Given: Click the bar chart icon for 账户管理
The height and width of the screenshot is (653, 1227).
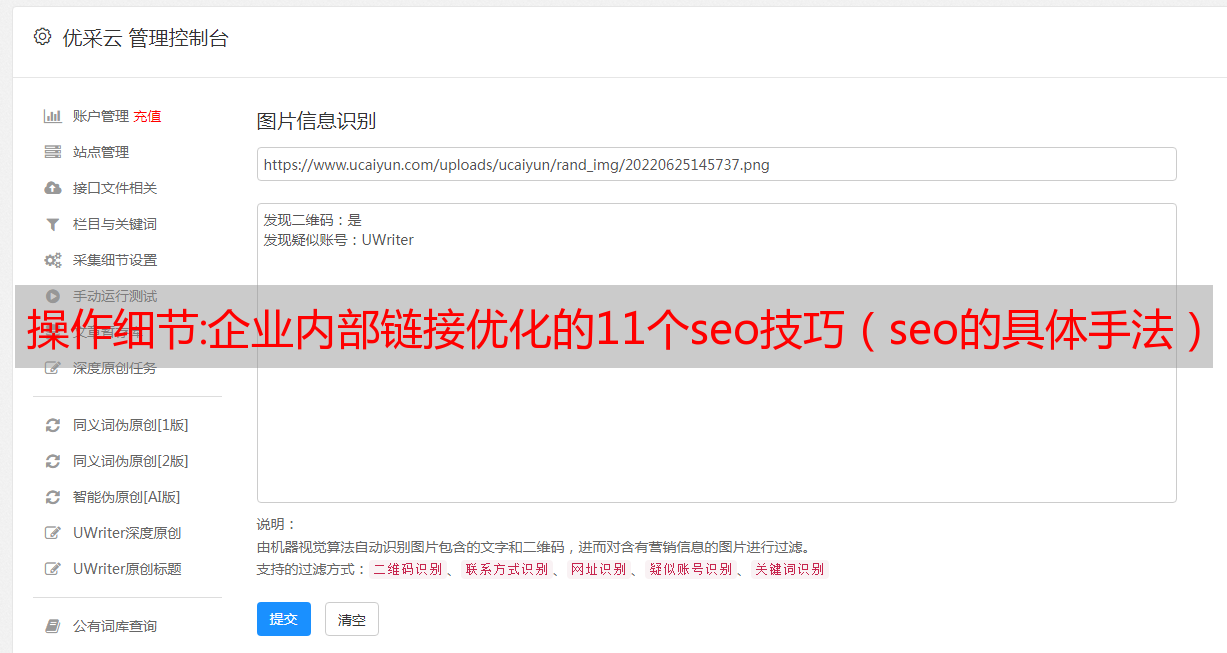Looking at the screenshot, I should tap(53, 116).
